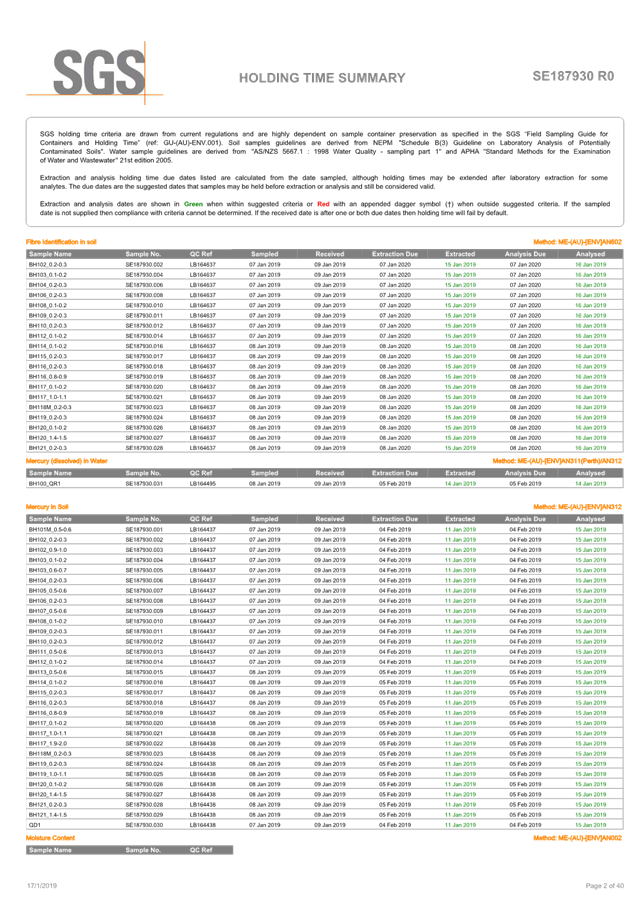This screenshot has width=638, height=903.
Task: Click 'Analysed' header in Fibre Identification table
Action: [x=590, y=254]
